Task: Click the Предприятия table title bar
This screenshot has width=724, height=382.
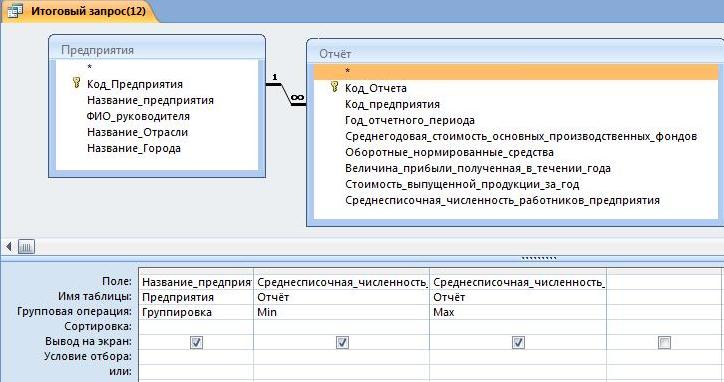Action: coord(157,49)
